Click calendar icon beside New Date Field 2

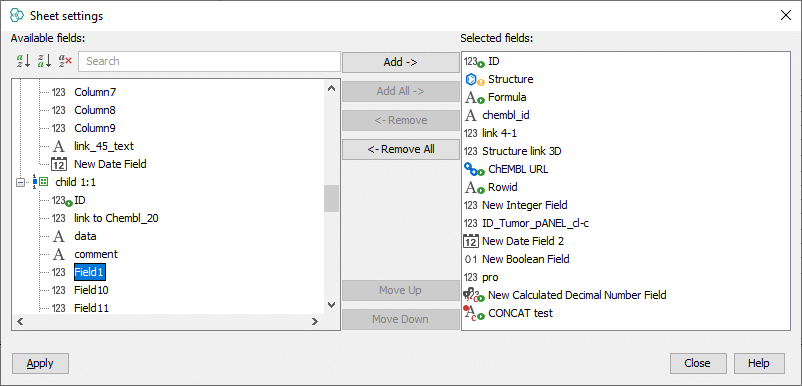pyautogui.click(x=471, y=241)
